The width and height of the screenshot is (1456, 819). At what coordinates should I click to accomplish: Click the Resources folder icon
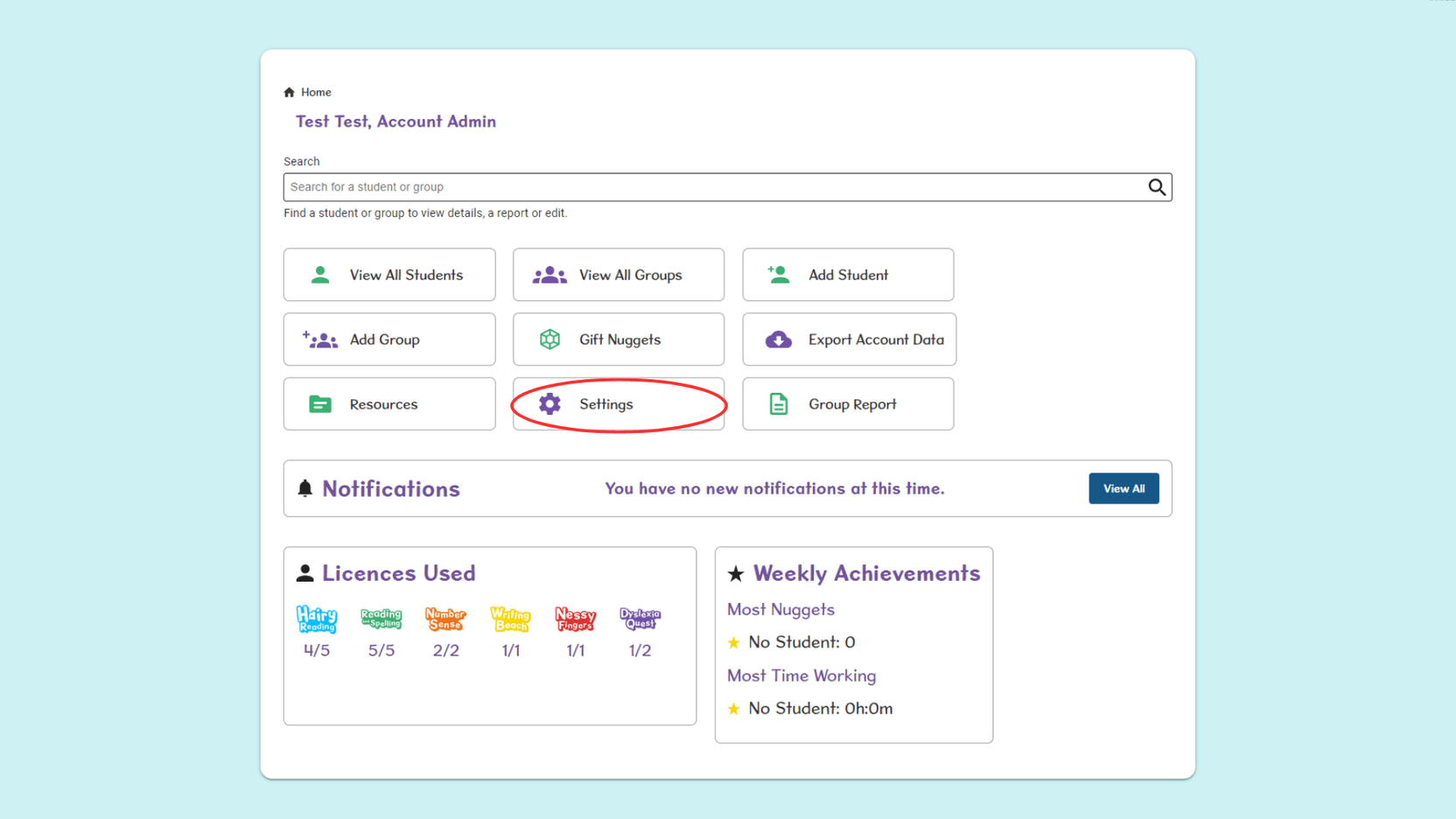[x=318, y=404]
